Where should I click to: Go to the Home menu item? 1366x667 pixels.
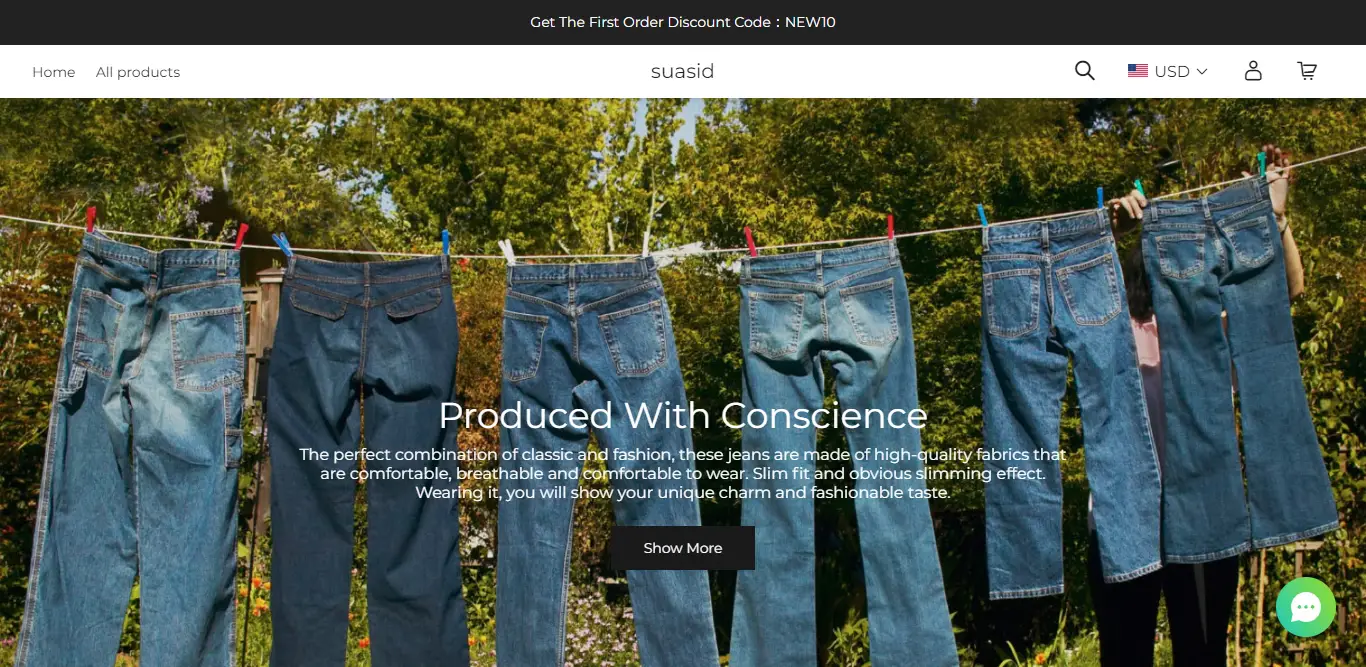[x=54, y=72]
